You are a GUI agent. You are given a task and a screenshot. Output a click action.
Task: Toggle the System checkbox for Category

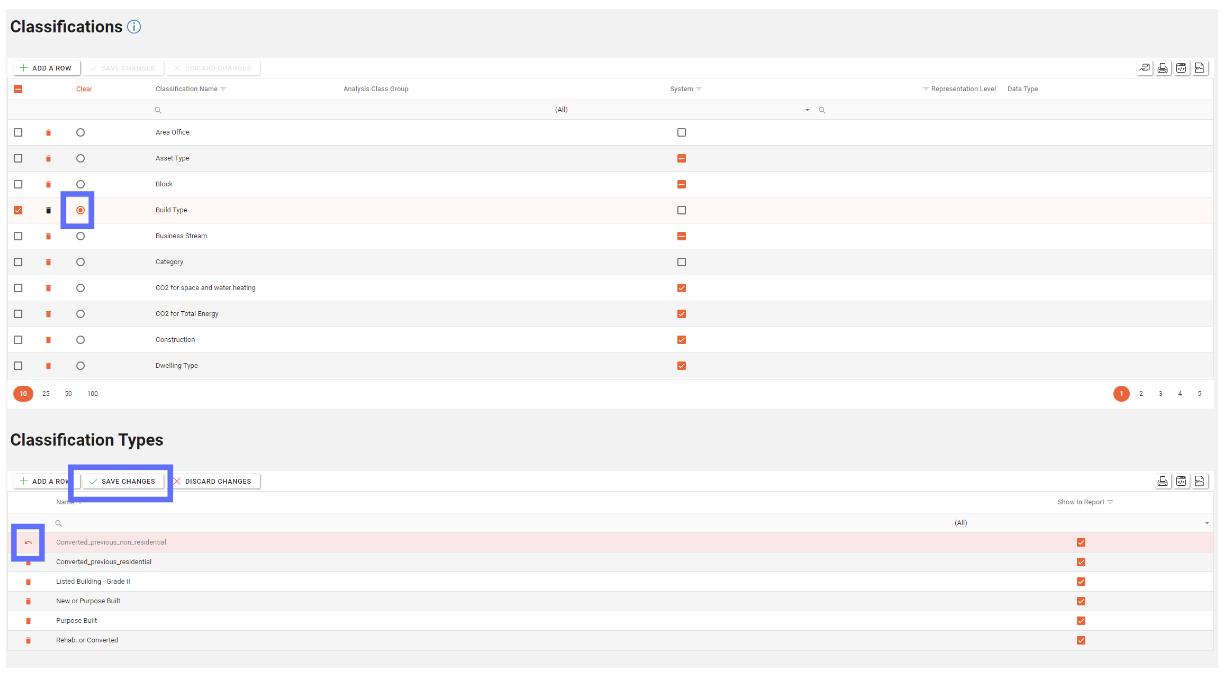[681, 262]
